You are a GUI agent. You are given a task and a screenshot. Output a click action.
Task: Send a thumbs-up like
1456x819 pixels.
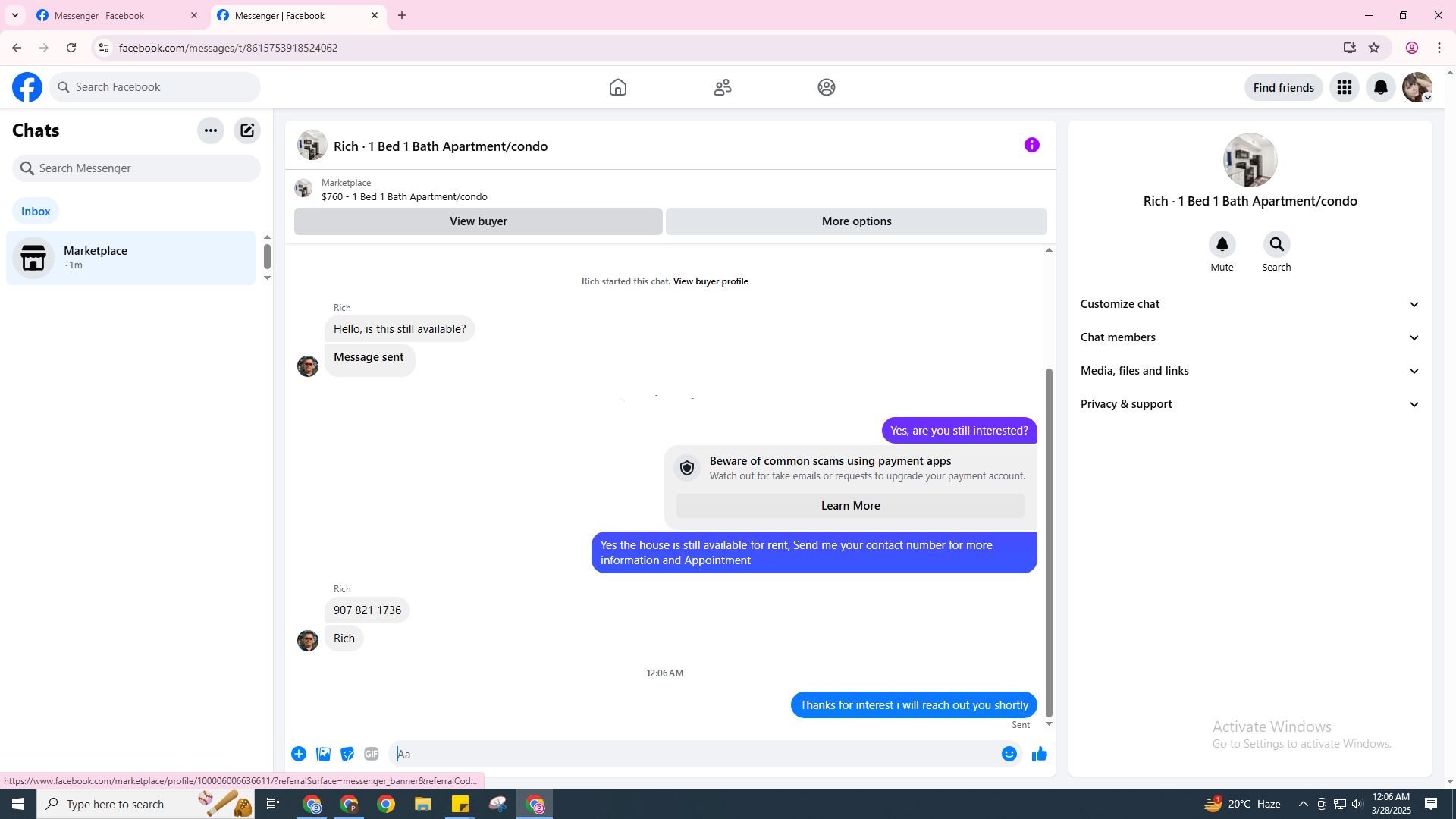(x=1040, y=754)
